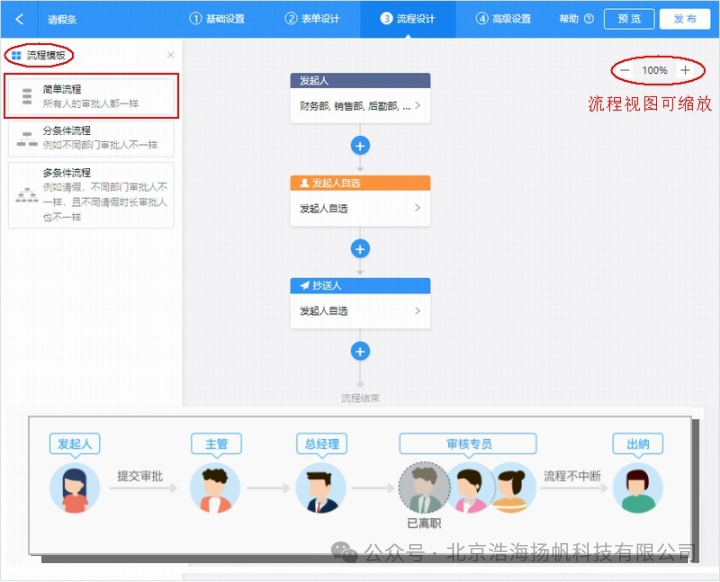720x582 pixels.
Task: Close the 流程模板 panel with the X
Action: click(170, 55)
